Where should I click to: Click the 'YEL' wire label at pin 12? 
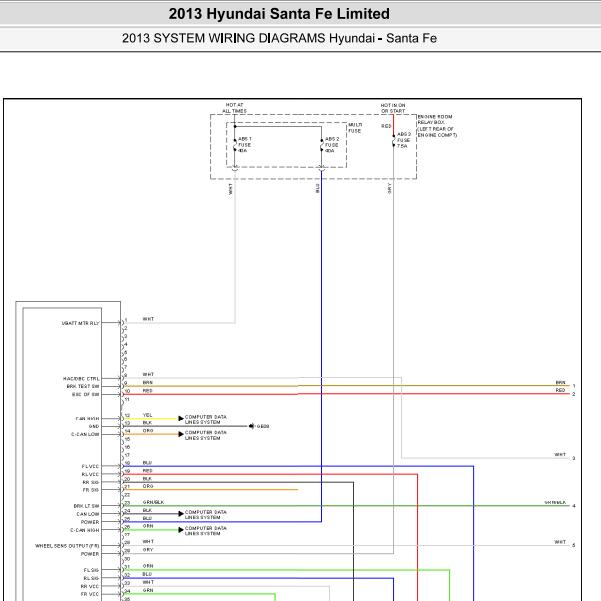point(148,415)
